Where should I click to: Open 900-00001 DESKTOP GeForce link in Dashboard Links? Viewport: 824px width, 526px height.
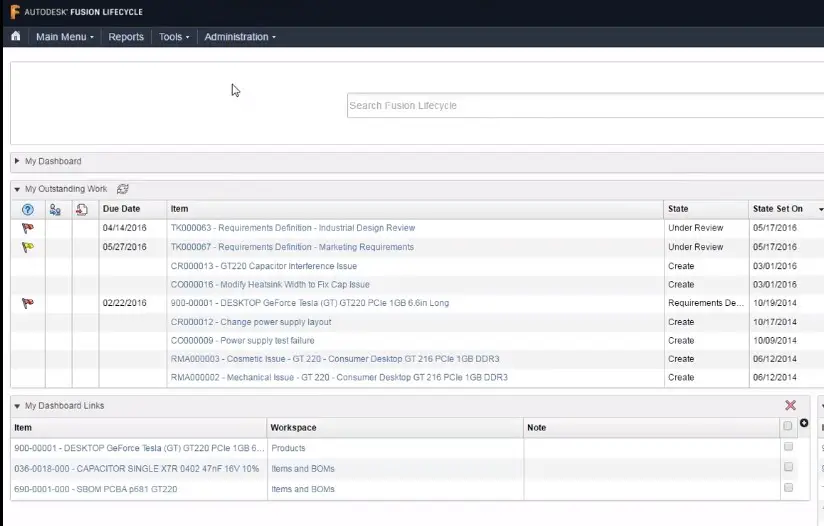click(x=139, y=448)
